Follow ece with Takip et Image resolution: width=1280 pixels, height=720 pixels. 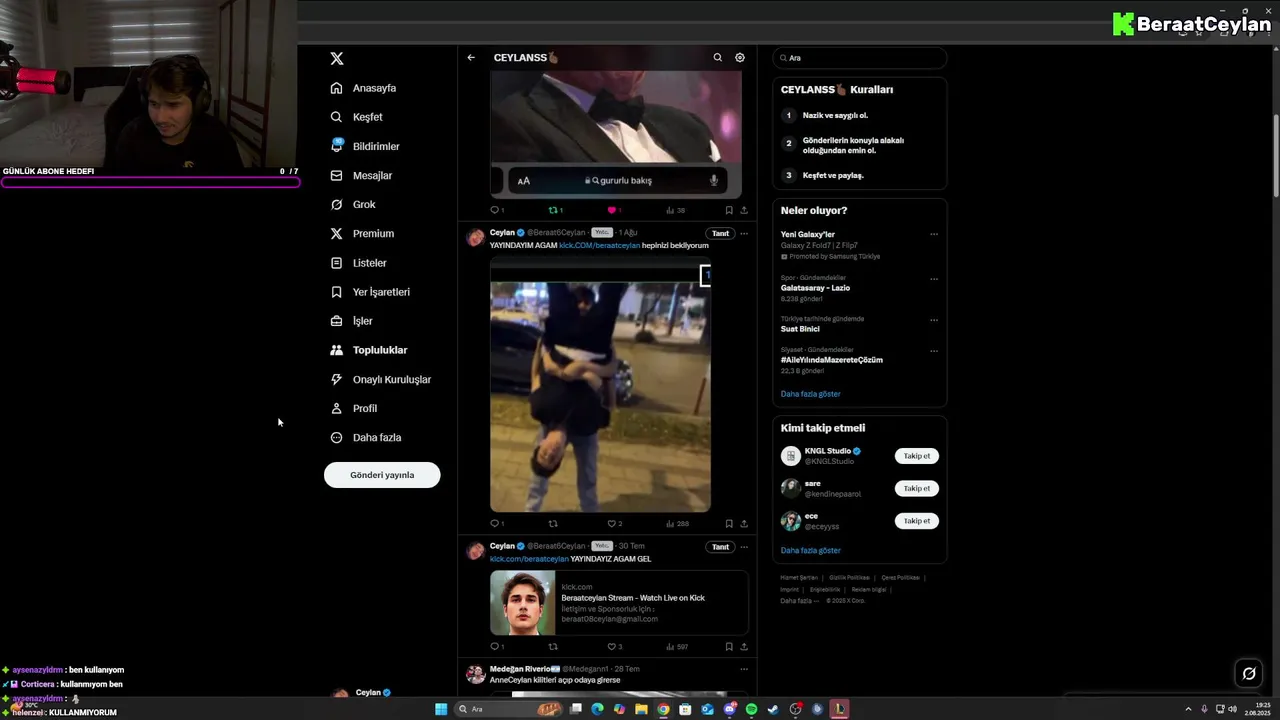[x=917, y=521]
